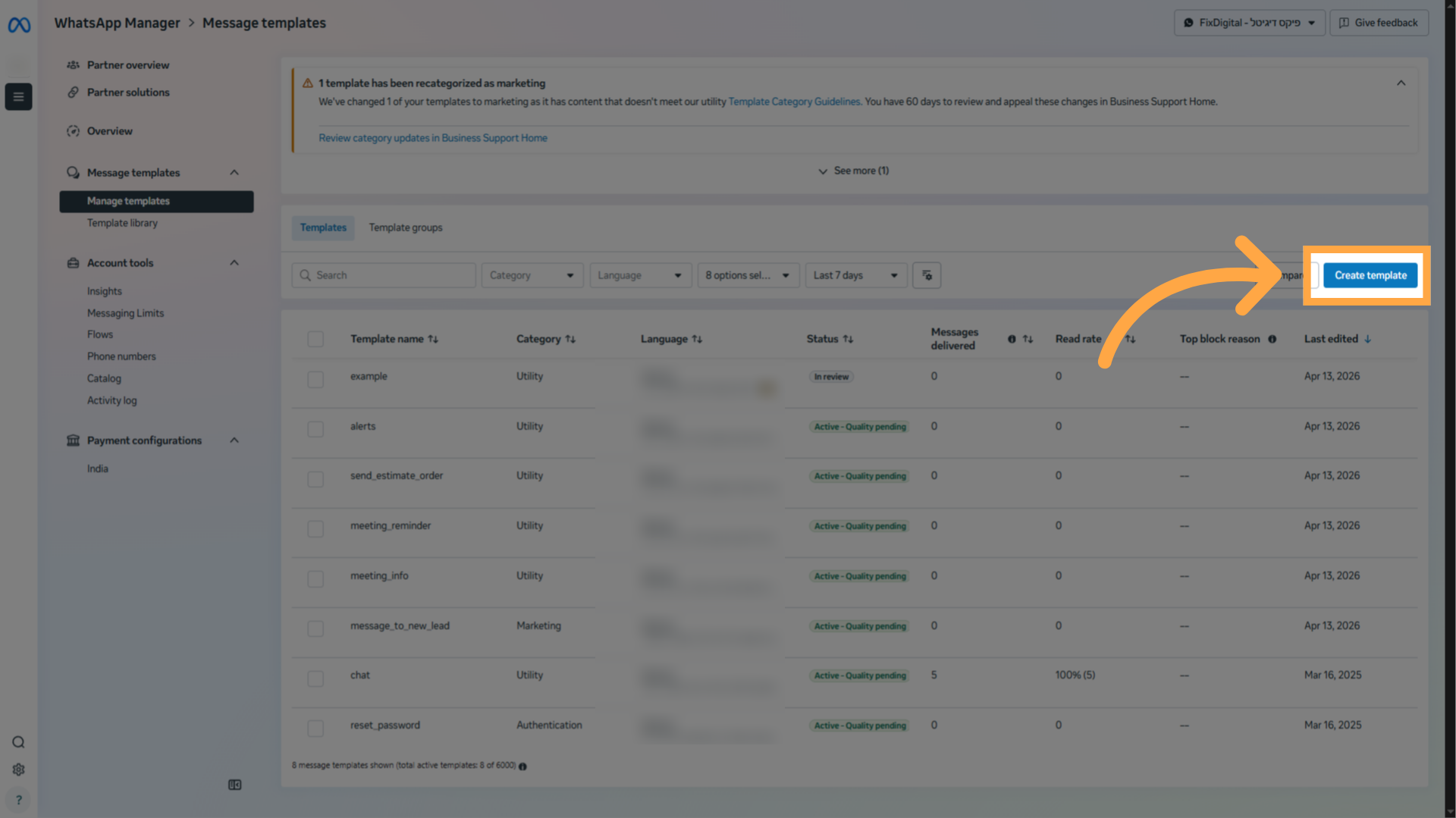Check the reset_password row checkbox
Screen dimensions: 1456x818
click(315, 728)
